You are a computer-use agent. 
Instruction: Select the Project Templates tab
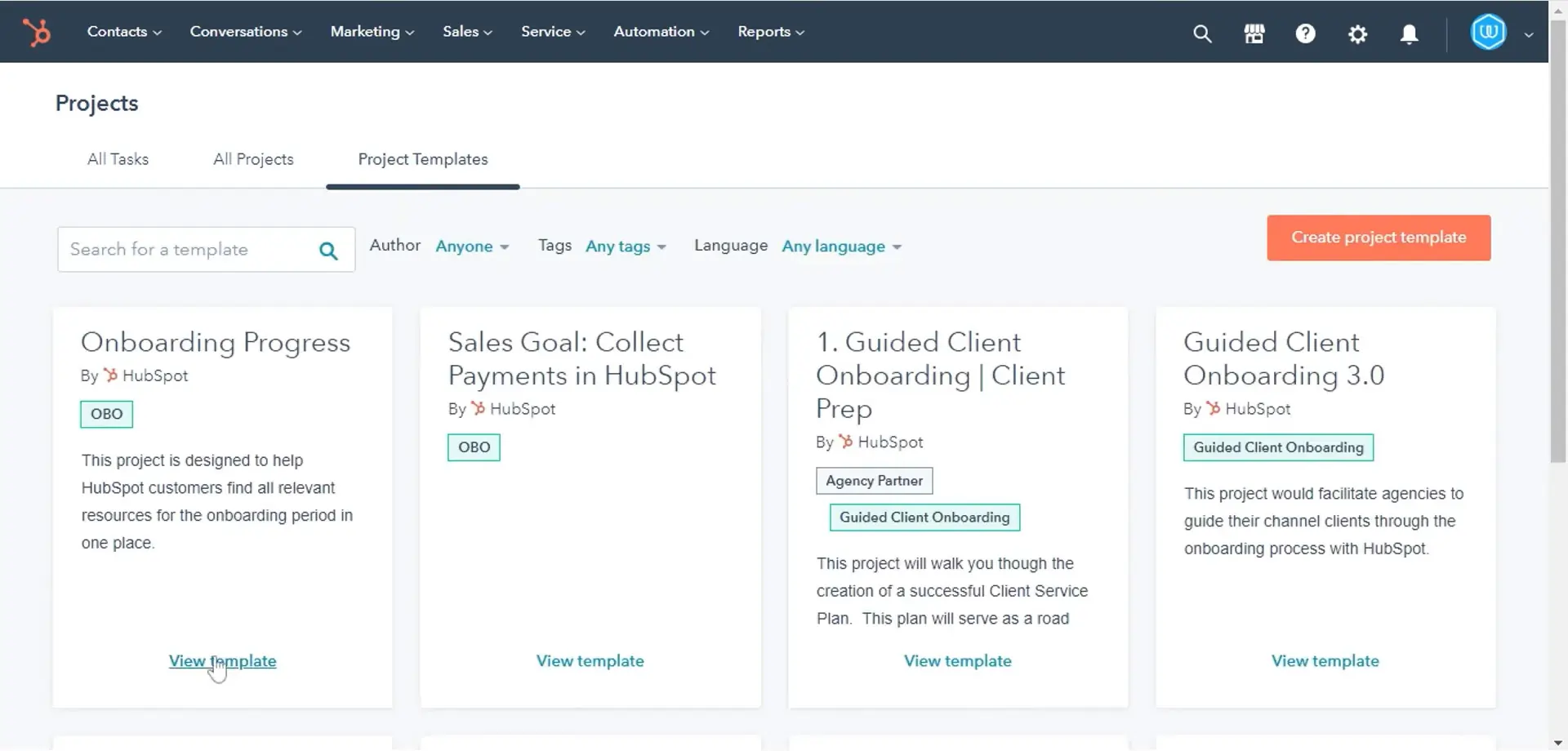click(x=423, y=159)
